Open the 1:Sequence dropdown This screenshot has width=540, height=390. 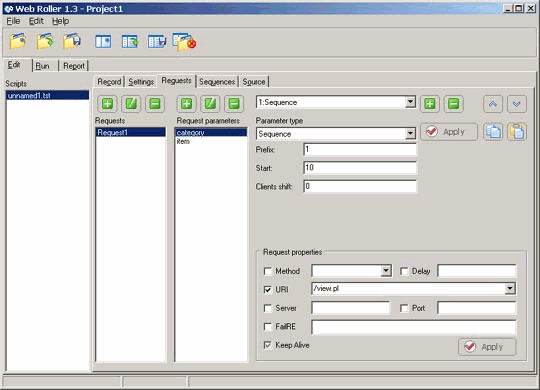pyautogui.click(x=410, y=102)
